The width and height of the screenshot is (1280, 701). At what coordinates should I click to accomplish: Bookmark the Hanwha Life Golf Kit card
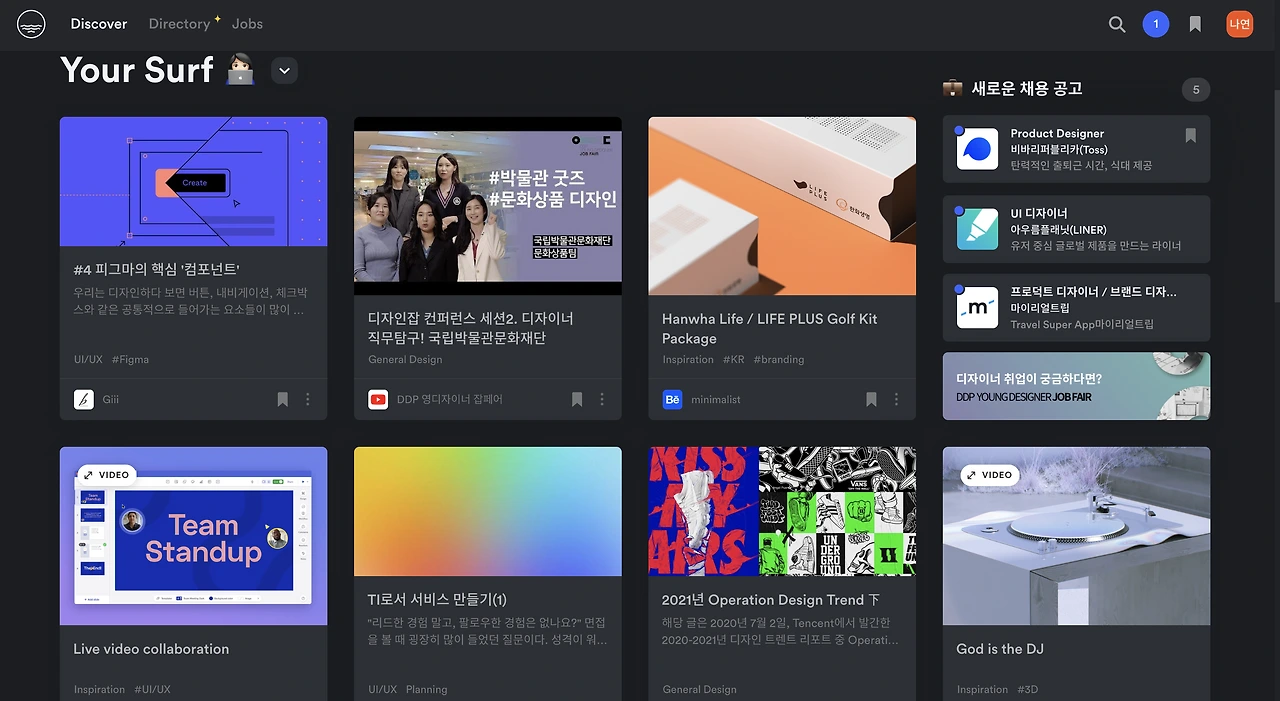(x=871, y=399)
